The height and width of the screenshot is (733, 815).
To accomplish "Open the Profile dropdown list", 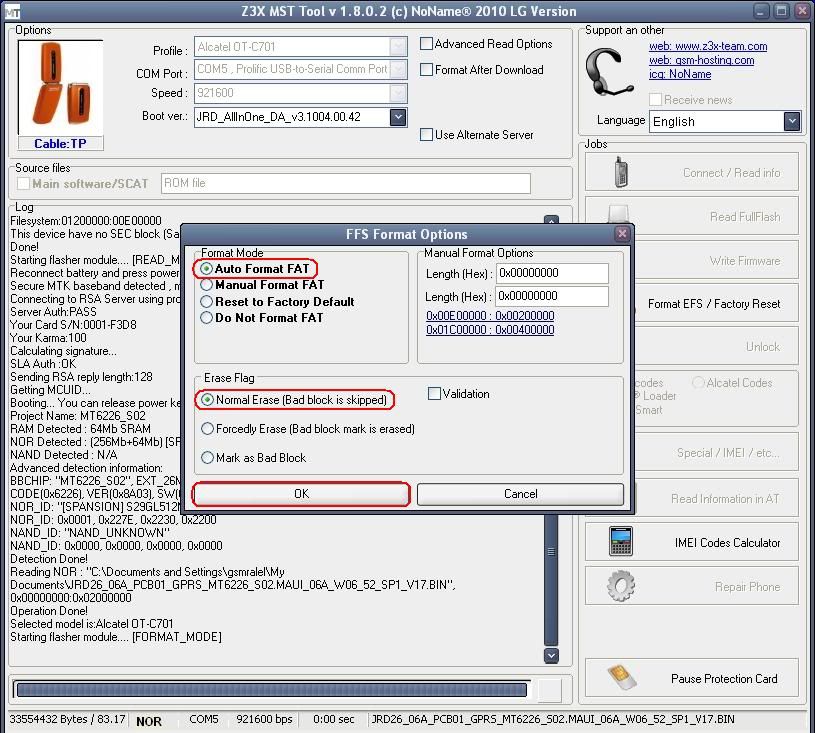I will (x=398, y=47).
